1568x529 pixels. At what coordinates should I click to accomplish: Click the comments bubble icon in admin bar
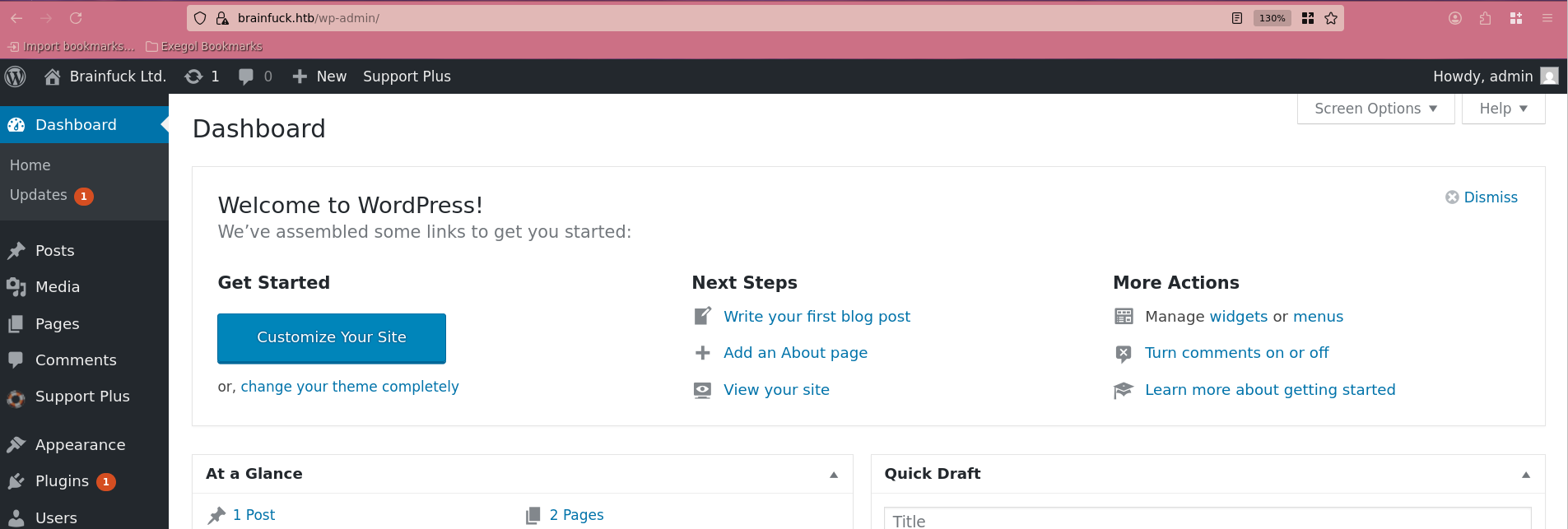(246, 77)
